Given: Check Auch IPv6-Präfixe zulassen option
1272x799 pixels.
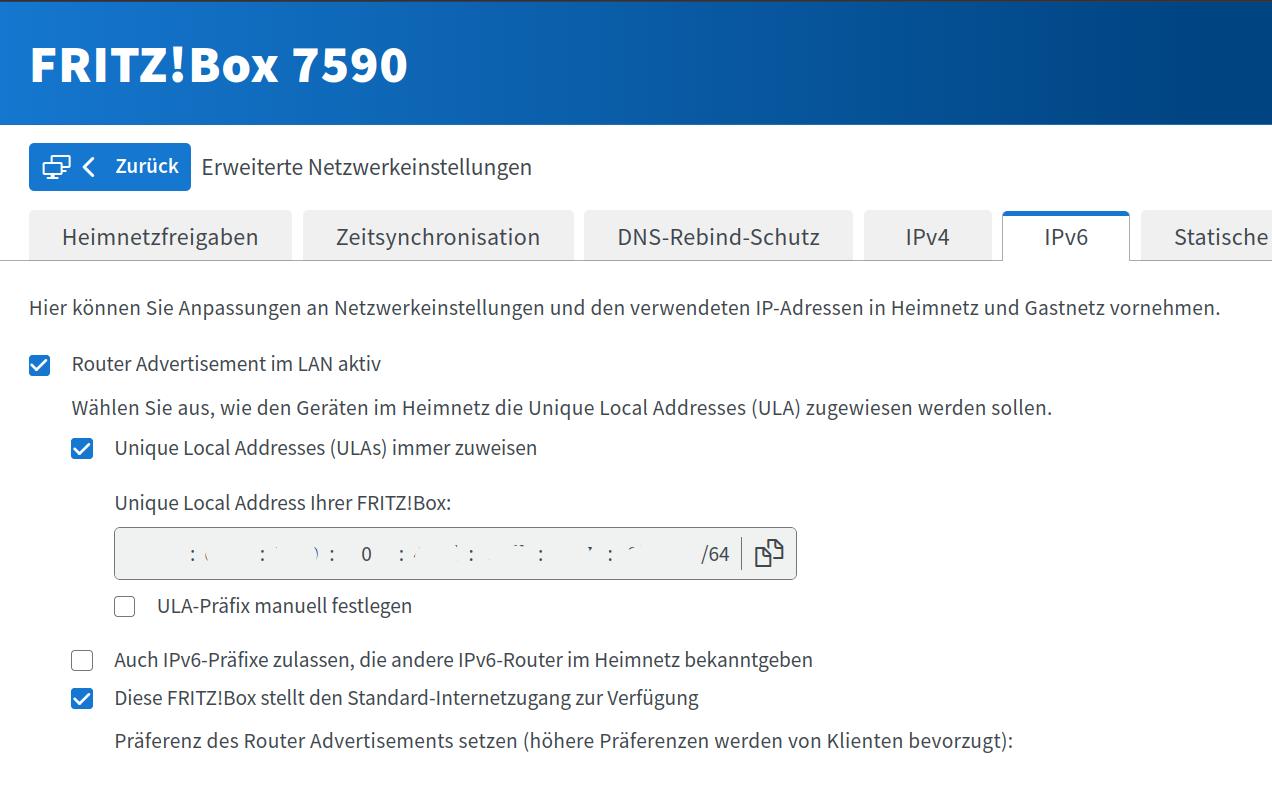Looking at the screenshot, I should (82, 660).
